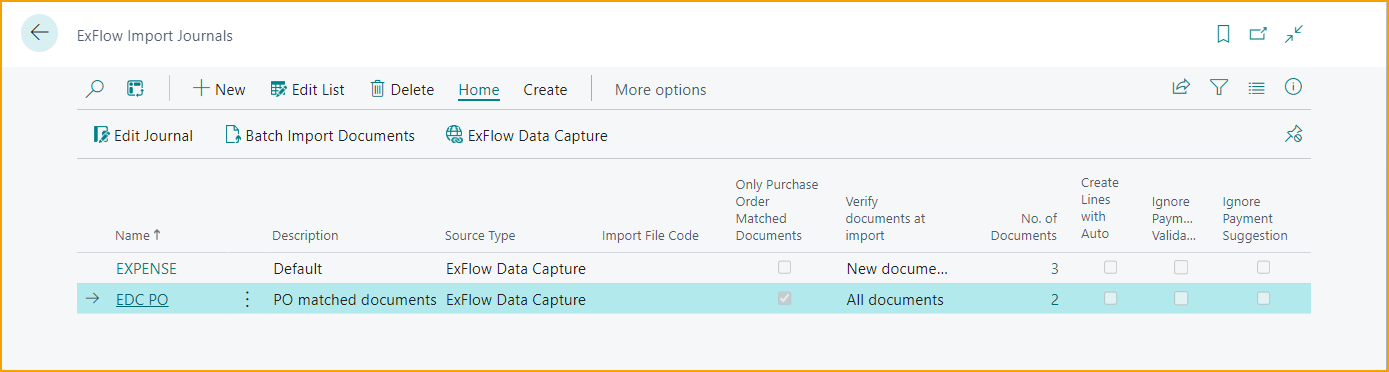
Task: Open More options menu
Action: point(660,89)
